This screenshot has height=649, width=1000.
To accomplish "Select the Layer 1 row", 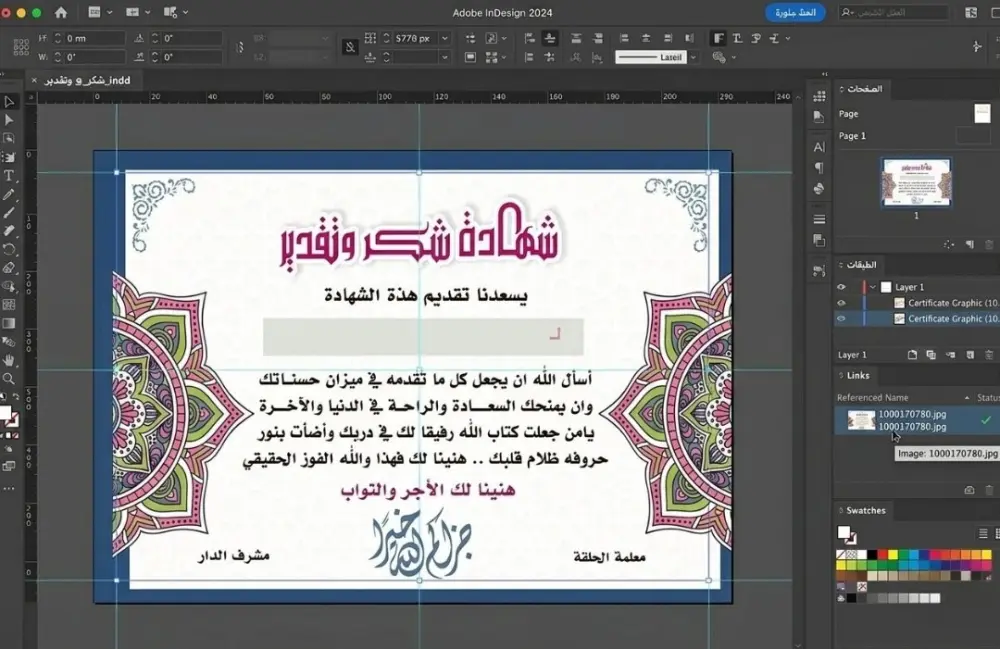I will [x=917, y=287].
